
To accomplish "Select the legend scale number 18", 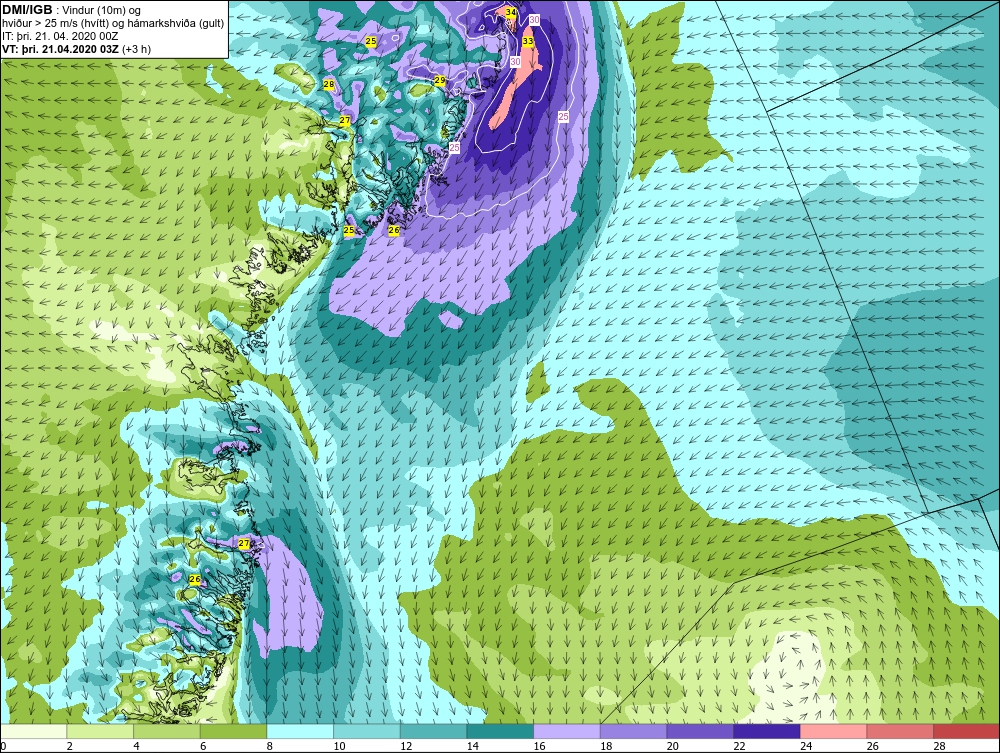I will click(x=606, y=746).
